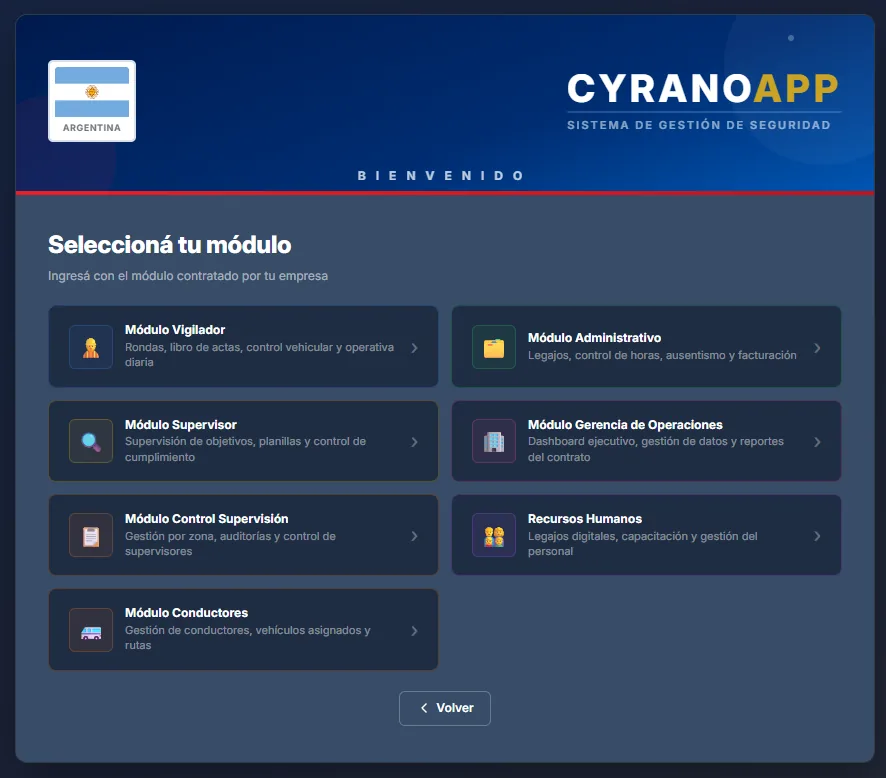Click the 'Seleccioná tu módulo' heading
Viewport: 886px width, 778px height.
point(170,245)
